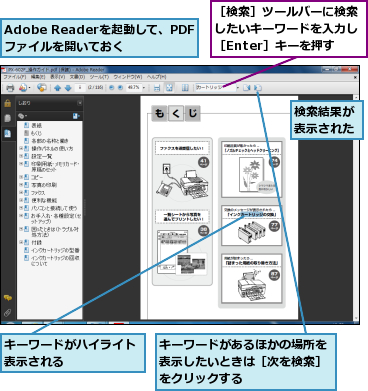The width and height of the screenshot is (368, 391).
Task: Expand the 設定一覧 bookmark
Action: [20, 156]
